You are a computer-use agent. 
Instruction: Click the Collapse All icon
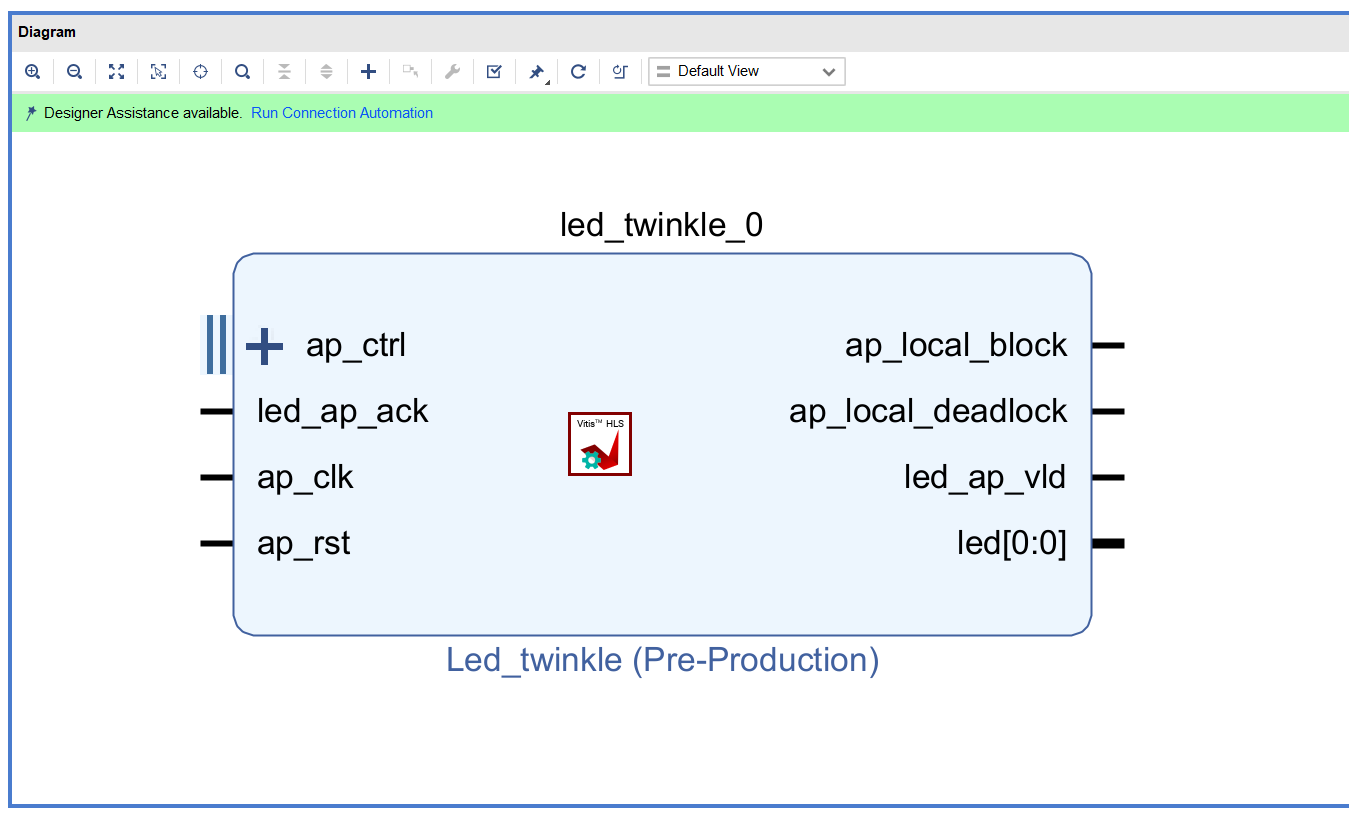[x=284, y=71]
